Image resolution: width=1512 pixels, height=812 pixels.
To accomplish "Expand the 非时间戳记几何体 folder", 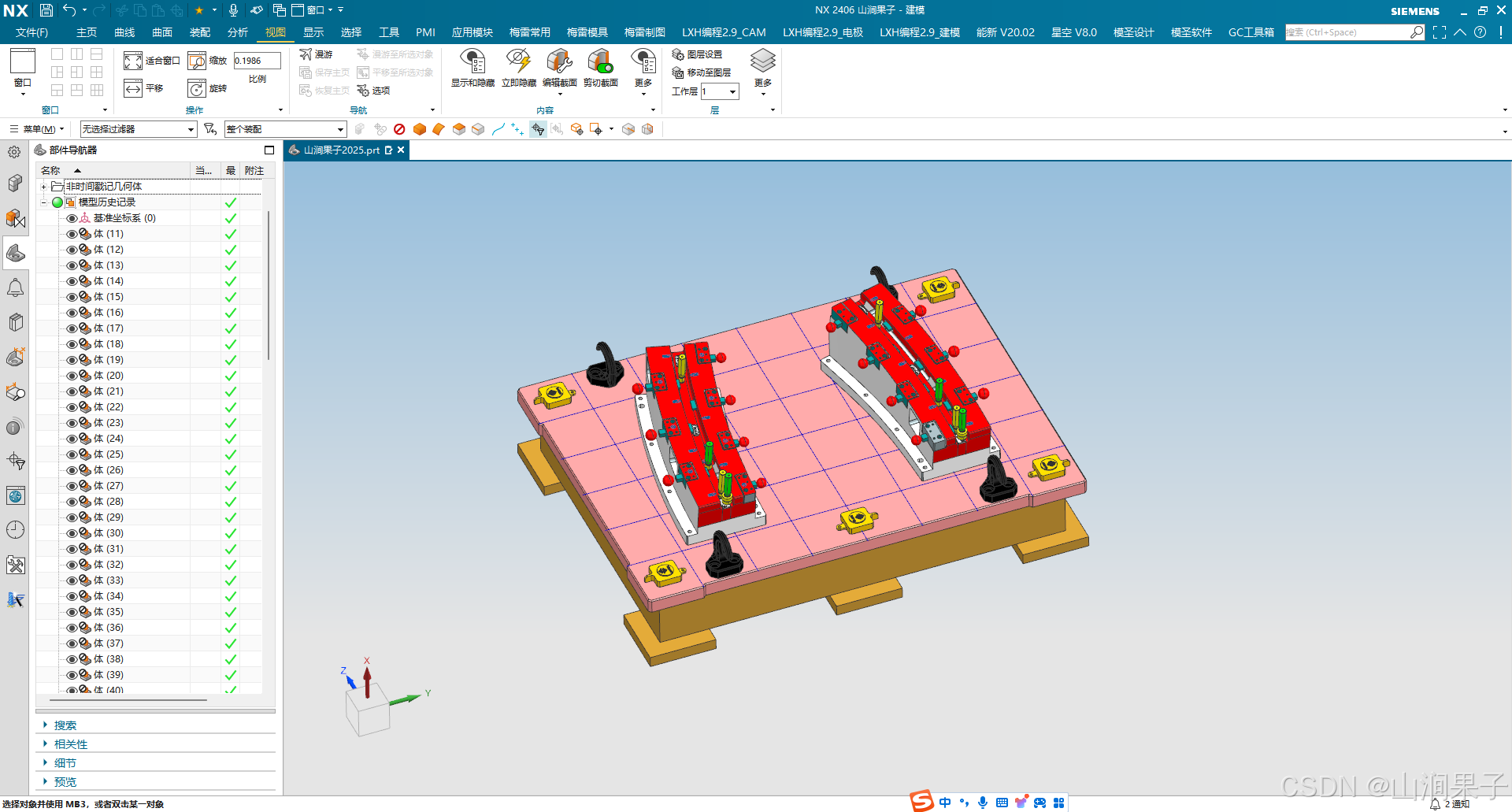I will point(44,187).
